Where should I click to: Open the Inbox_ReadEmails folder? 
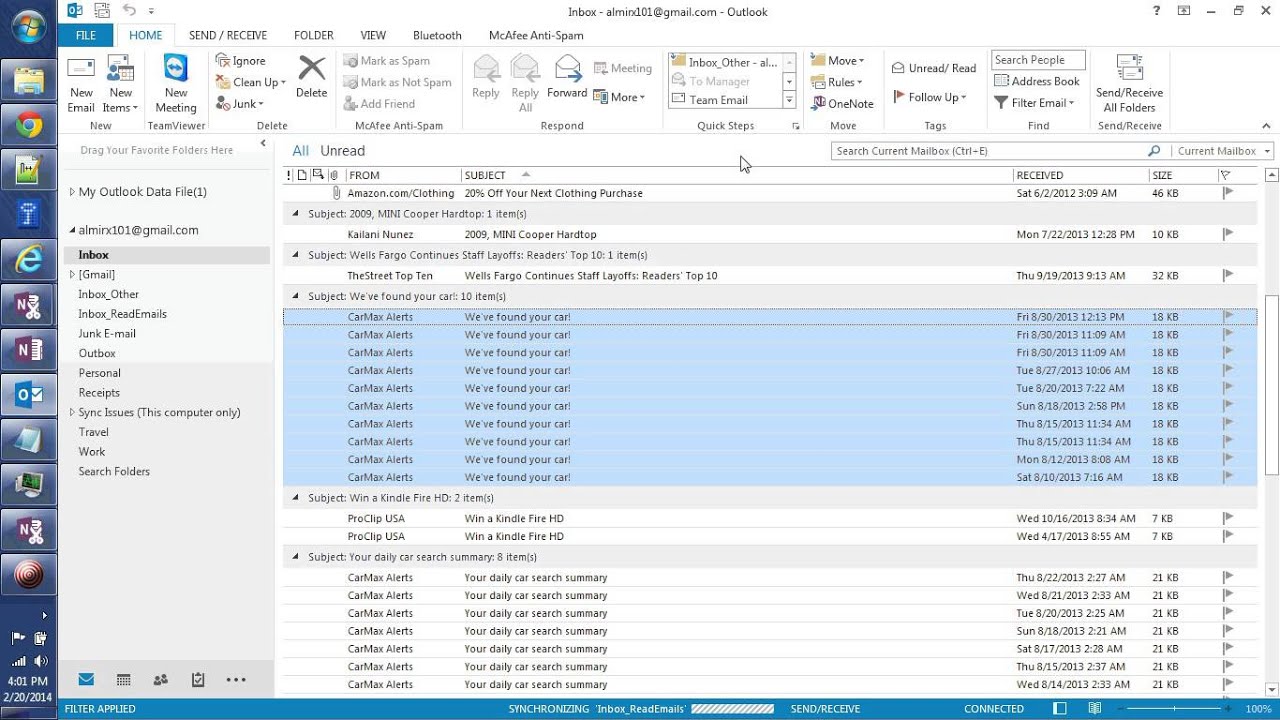tap(122, 314)
